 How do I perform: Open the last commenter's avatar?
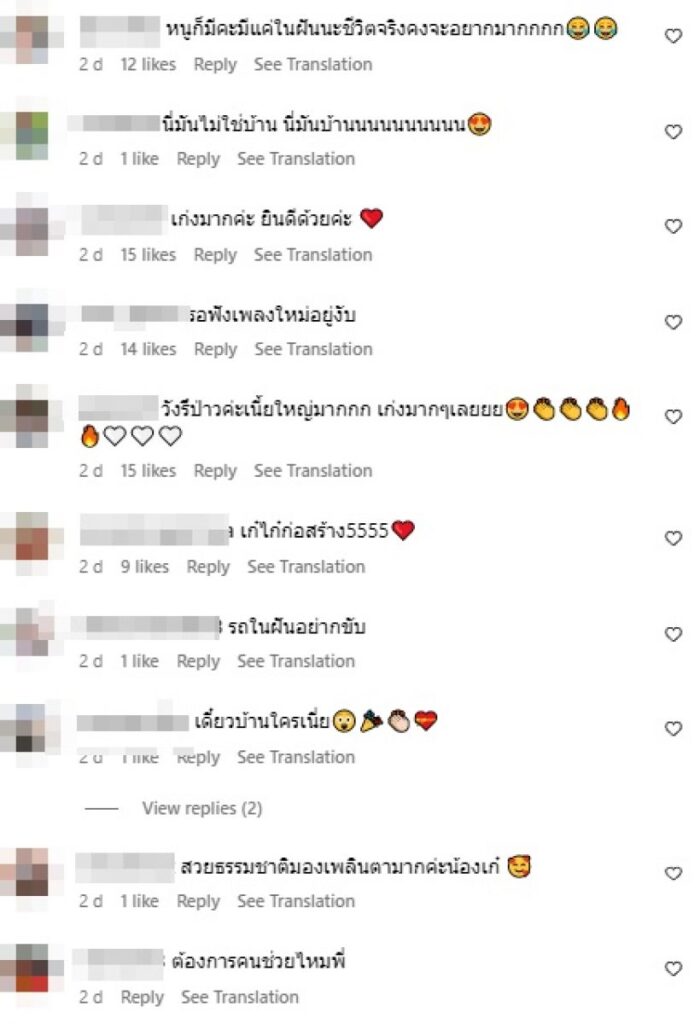point(31,968)
